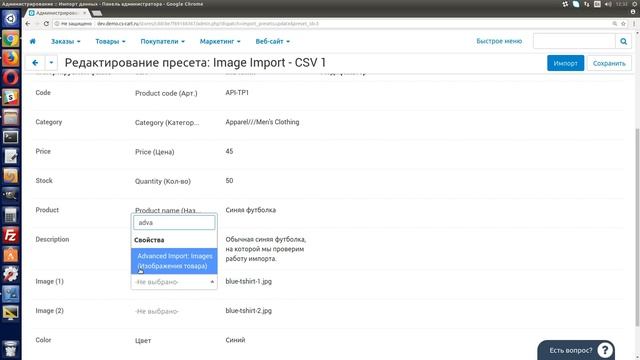Open the Quantity (Кол-во) field selector
Image resolution: width=640 pixels, height=360 pixels.
[162, 181]
